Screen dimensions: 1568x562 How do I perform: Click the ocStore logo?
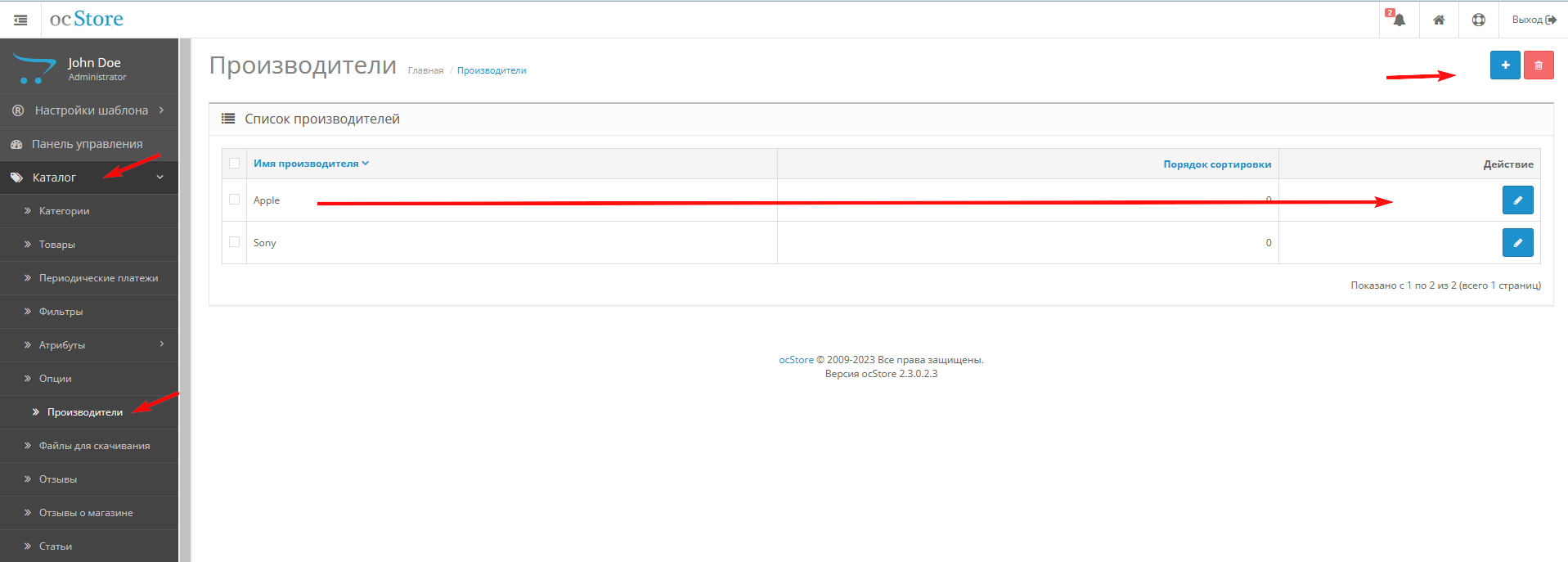[87, 19]
